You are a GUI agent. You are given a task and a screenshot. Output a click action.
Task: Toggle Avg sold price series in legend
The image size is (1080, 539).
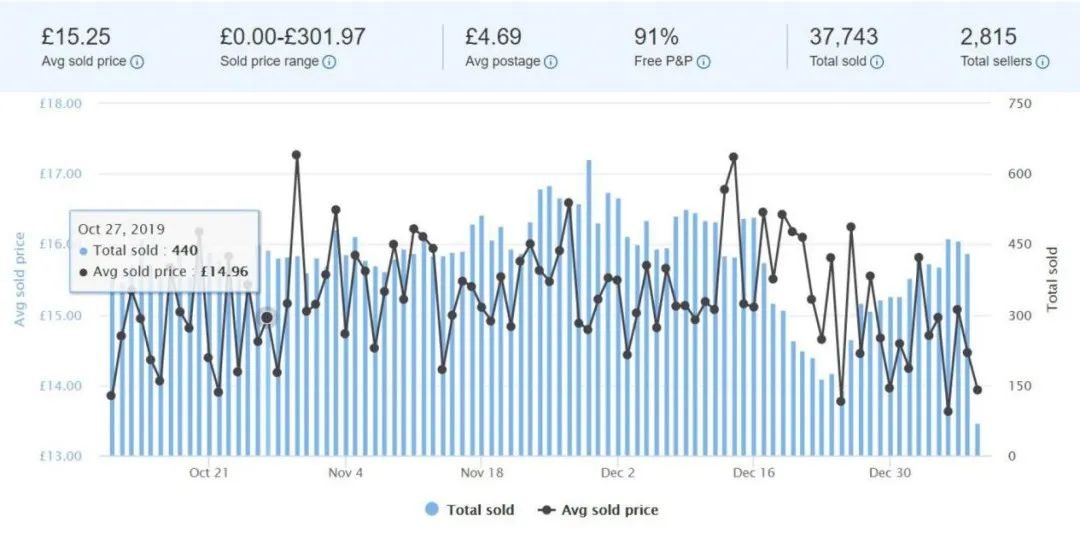click(610, 510)
